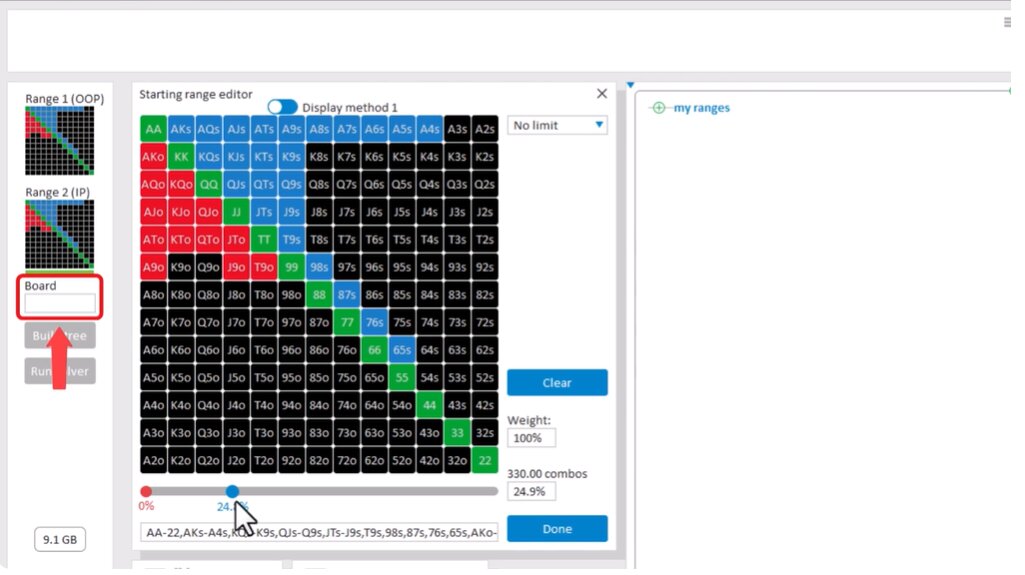The width and height of the screenshot is (1025, 575).
Task: Click the red 0% slider handle
Action: [146, 491]
